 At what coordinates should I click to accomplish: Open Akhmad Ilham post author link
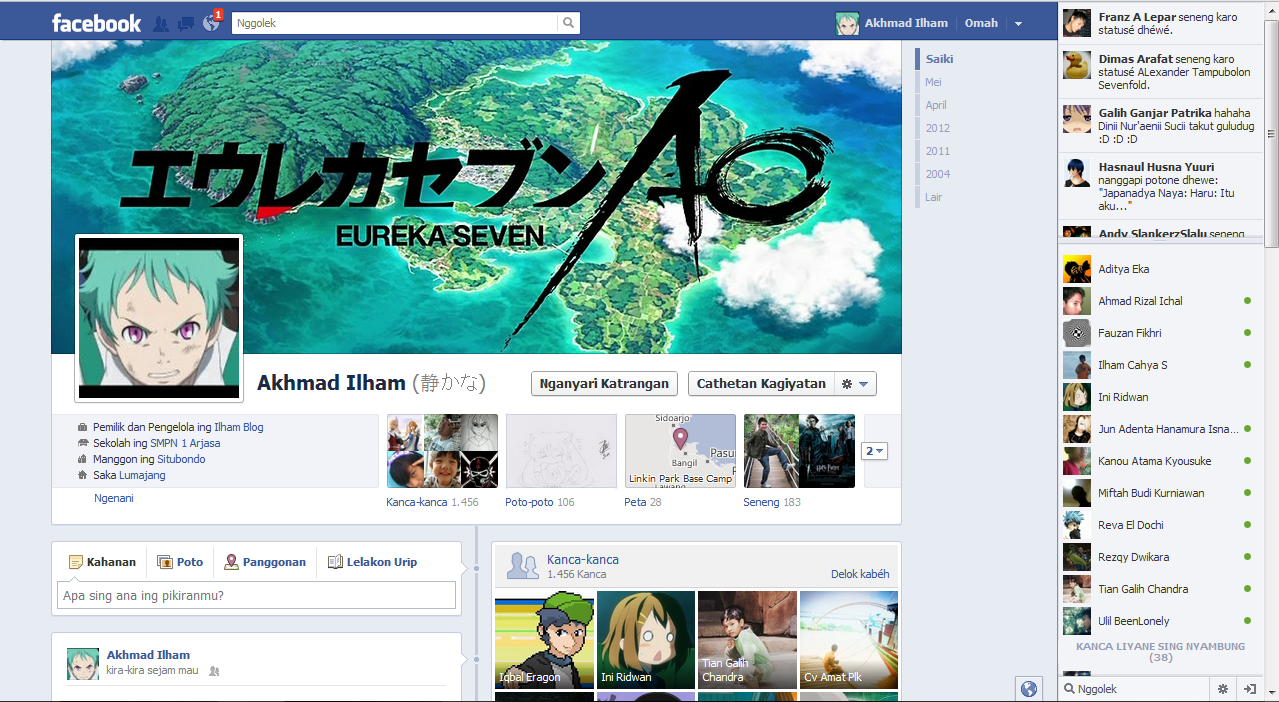click(x=148, y=655)
